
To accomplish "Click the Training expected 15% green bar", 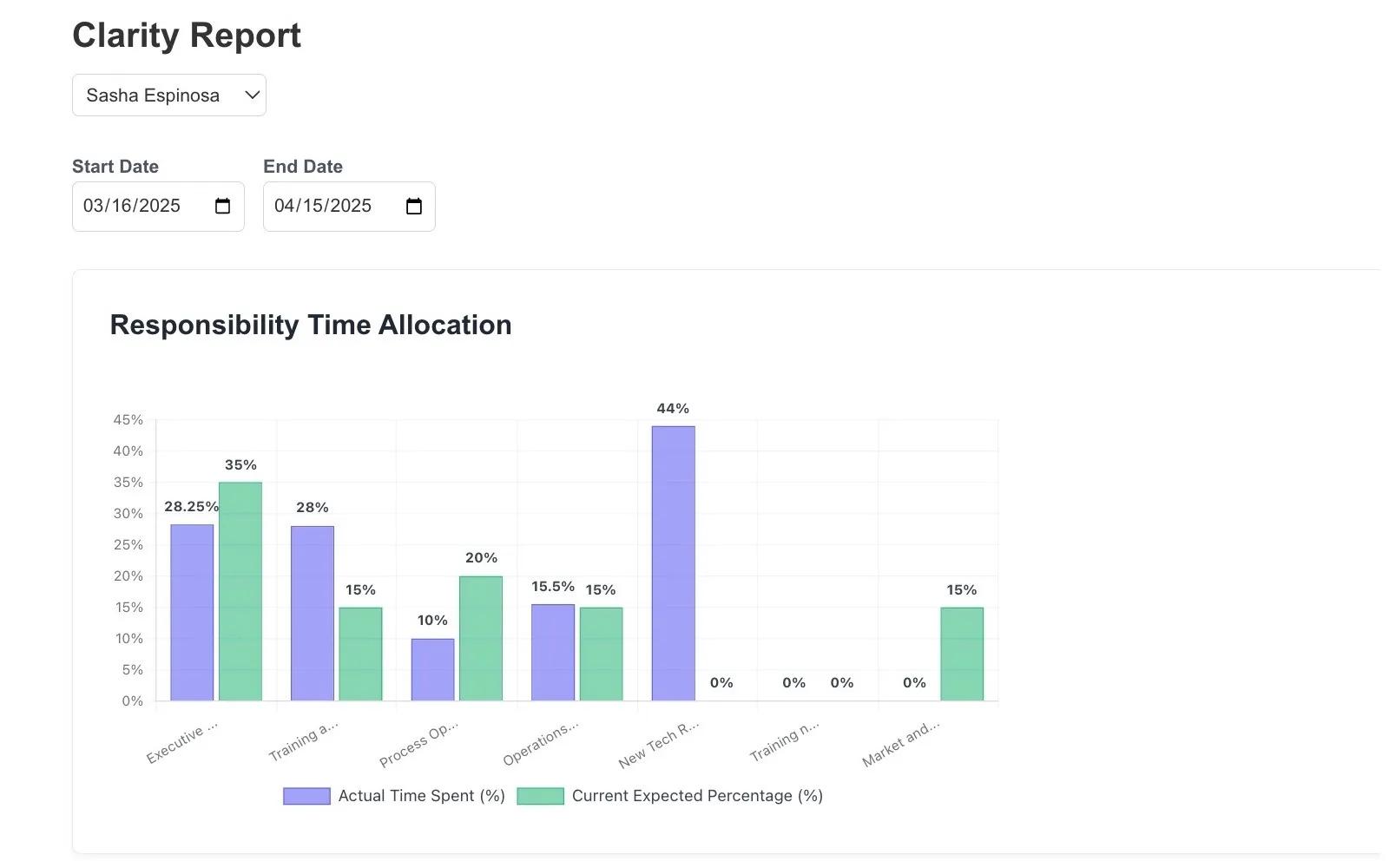I will [x=360, y=654].
